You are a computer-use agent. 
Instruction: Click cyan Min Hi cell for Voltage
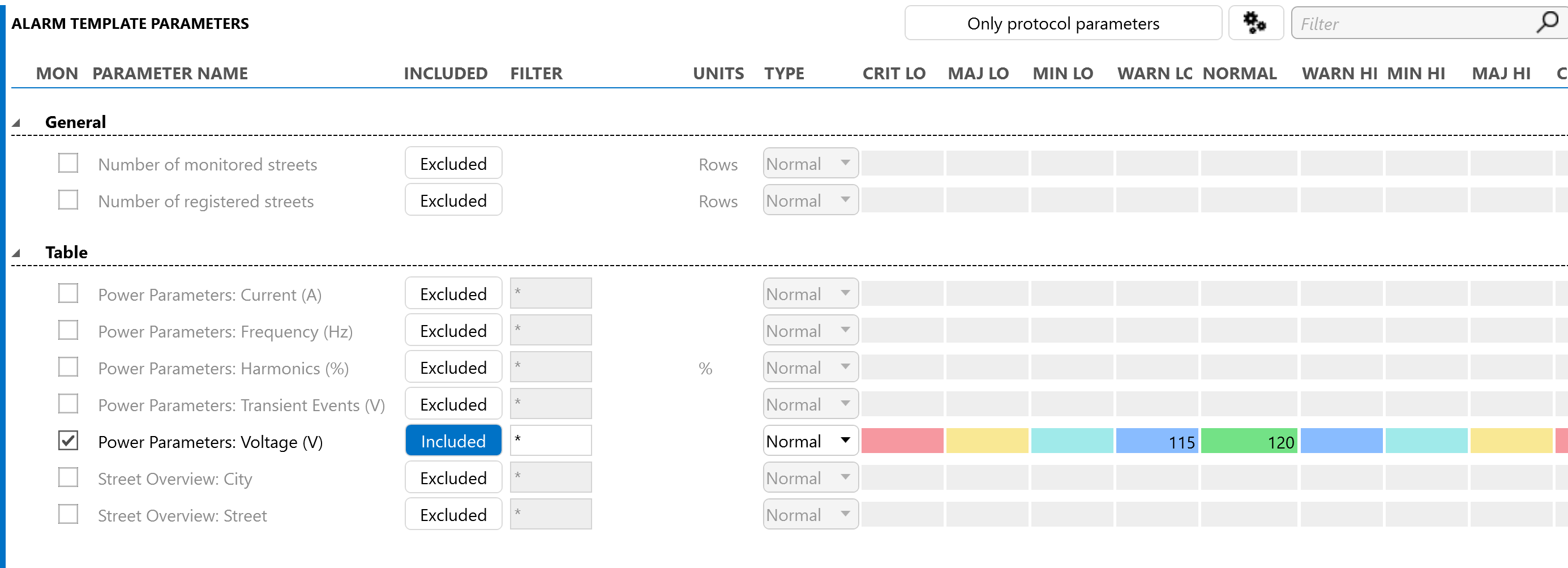click(x=1427, y=441)
